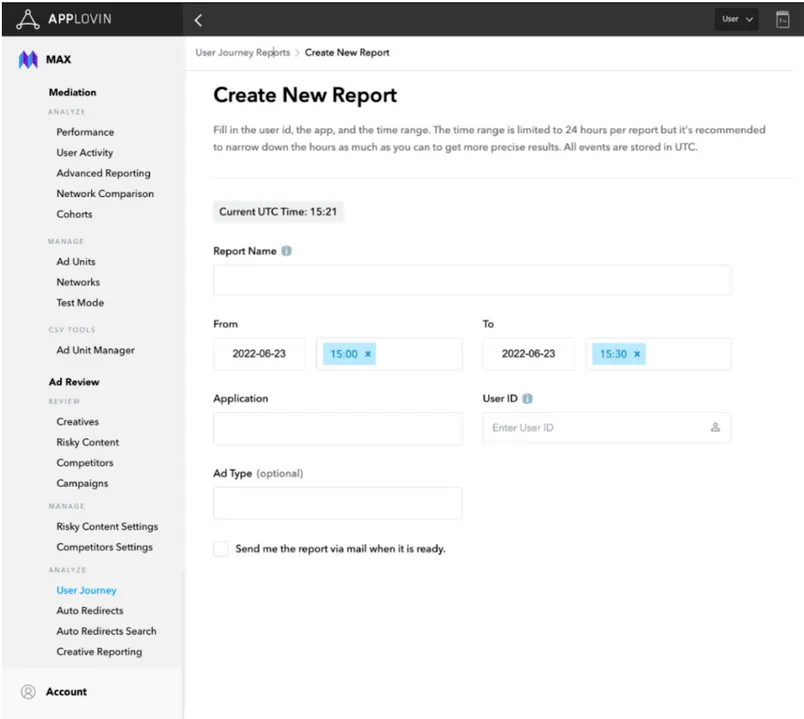Click the Account person icon at bottom
804x719 pixels.
(28, 692)
